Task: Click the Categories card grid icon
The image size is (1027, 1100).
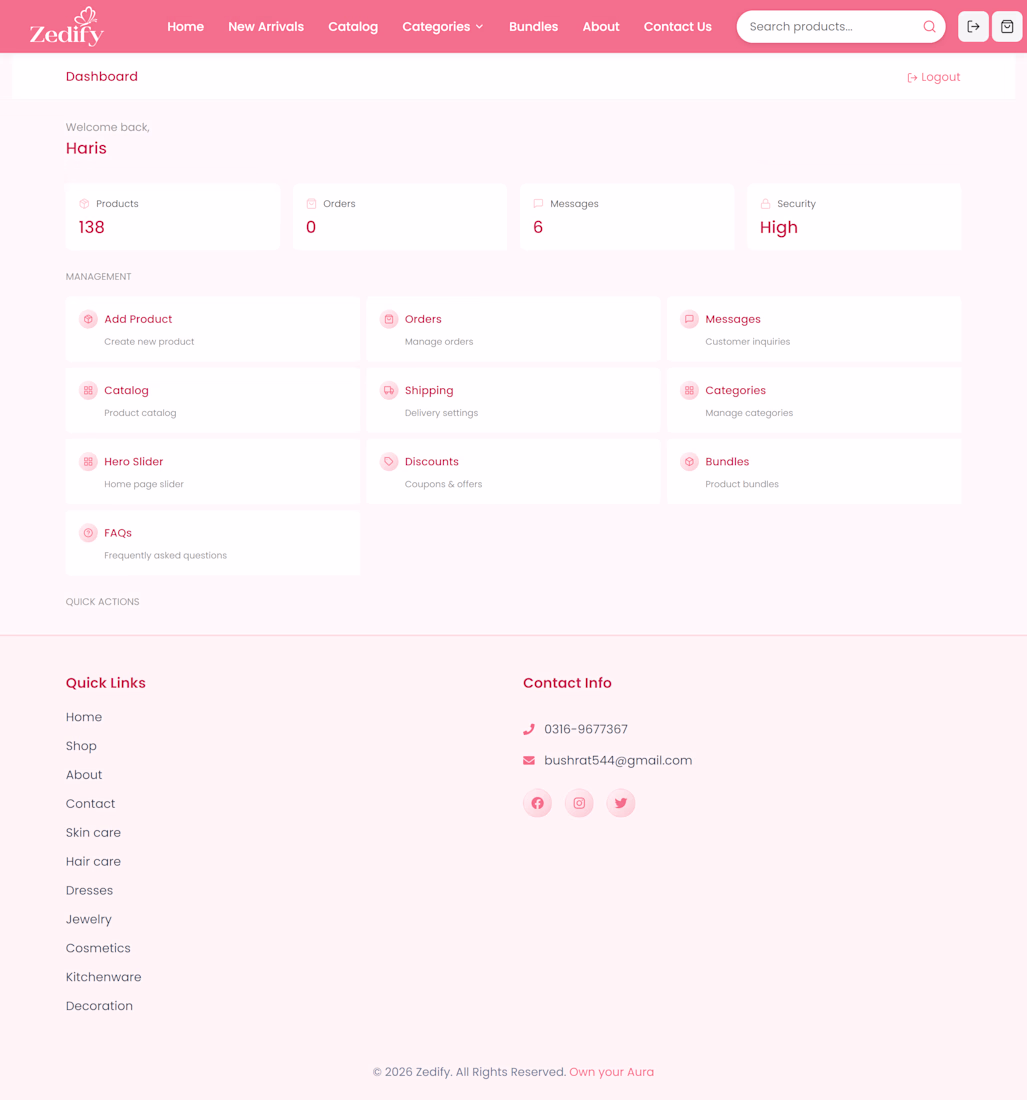Action: tap(690, 390)
